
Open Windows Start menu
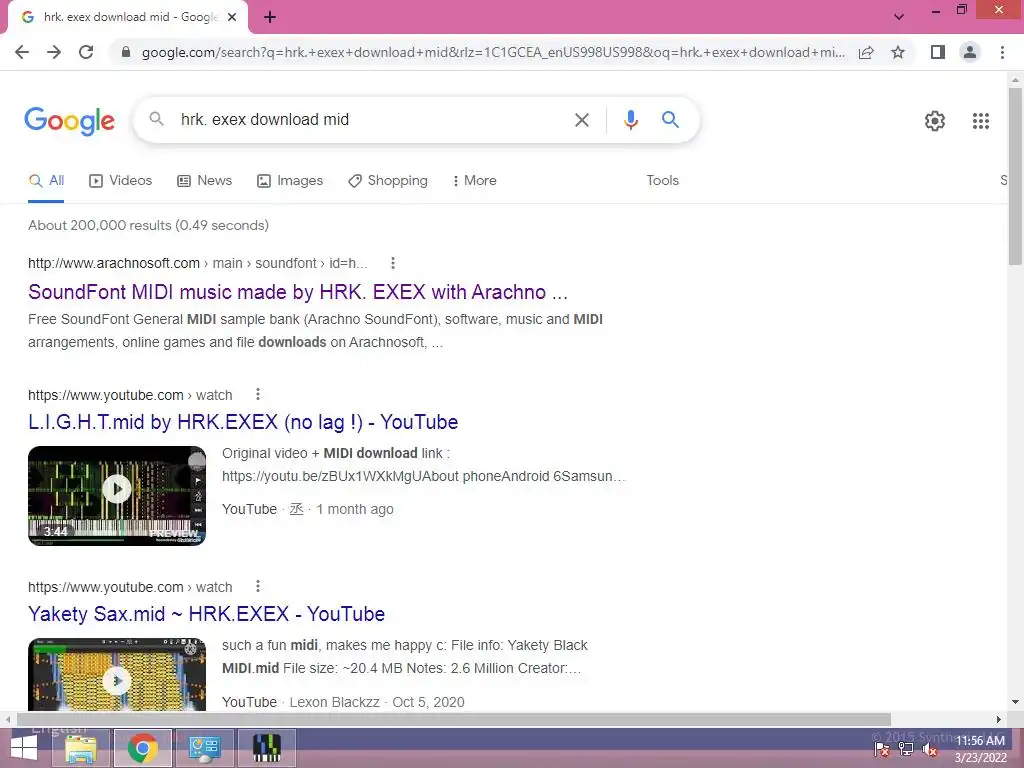[x=24, y=748]
